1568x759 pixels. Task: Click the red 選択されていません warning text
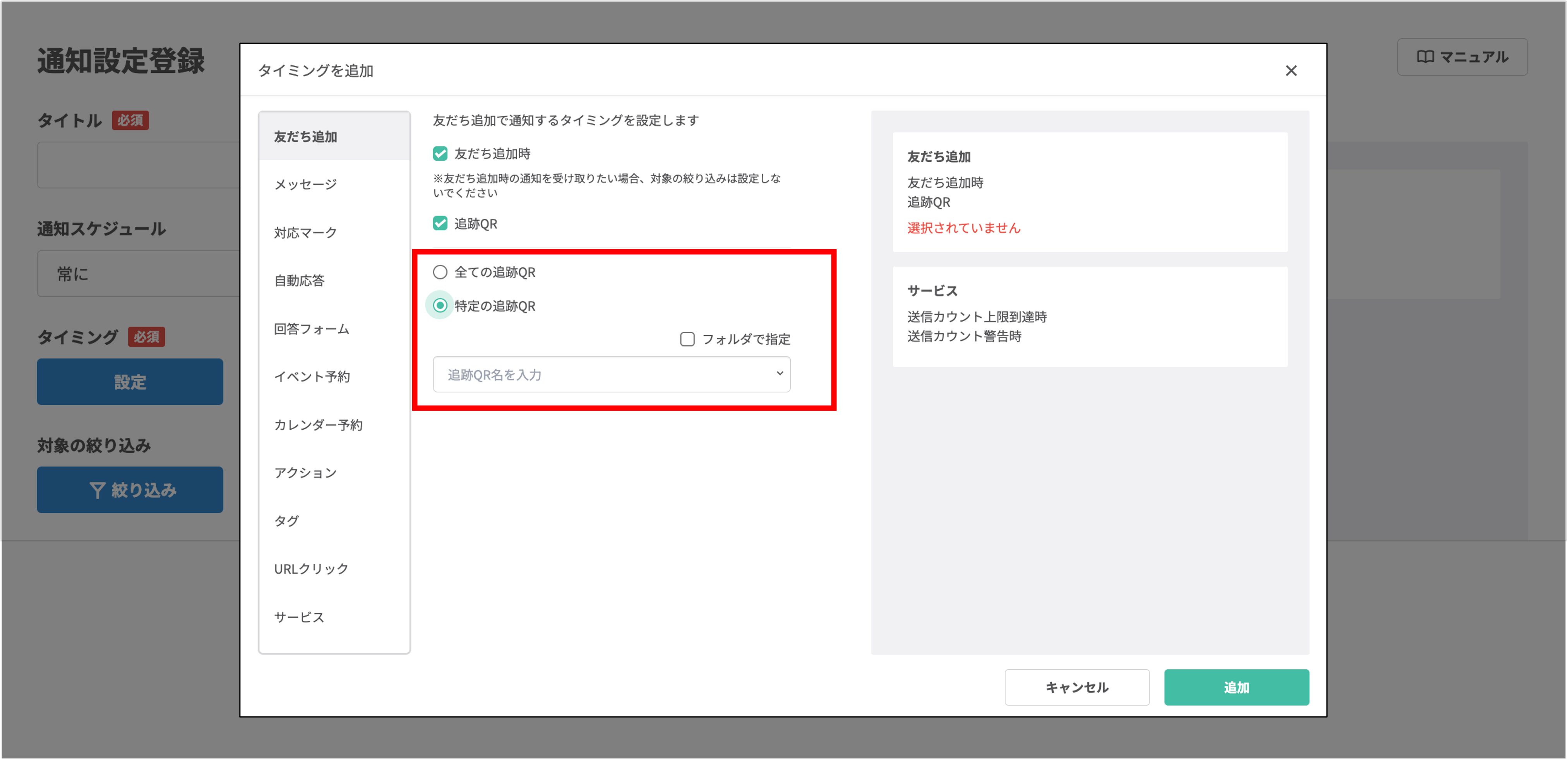[x=963, y=228]
